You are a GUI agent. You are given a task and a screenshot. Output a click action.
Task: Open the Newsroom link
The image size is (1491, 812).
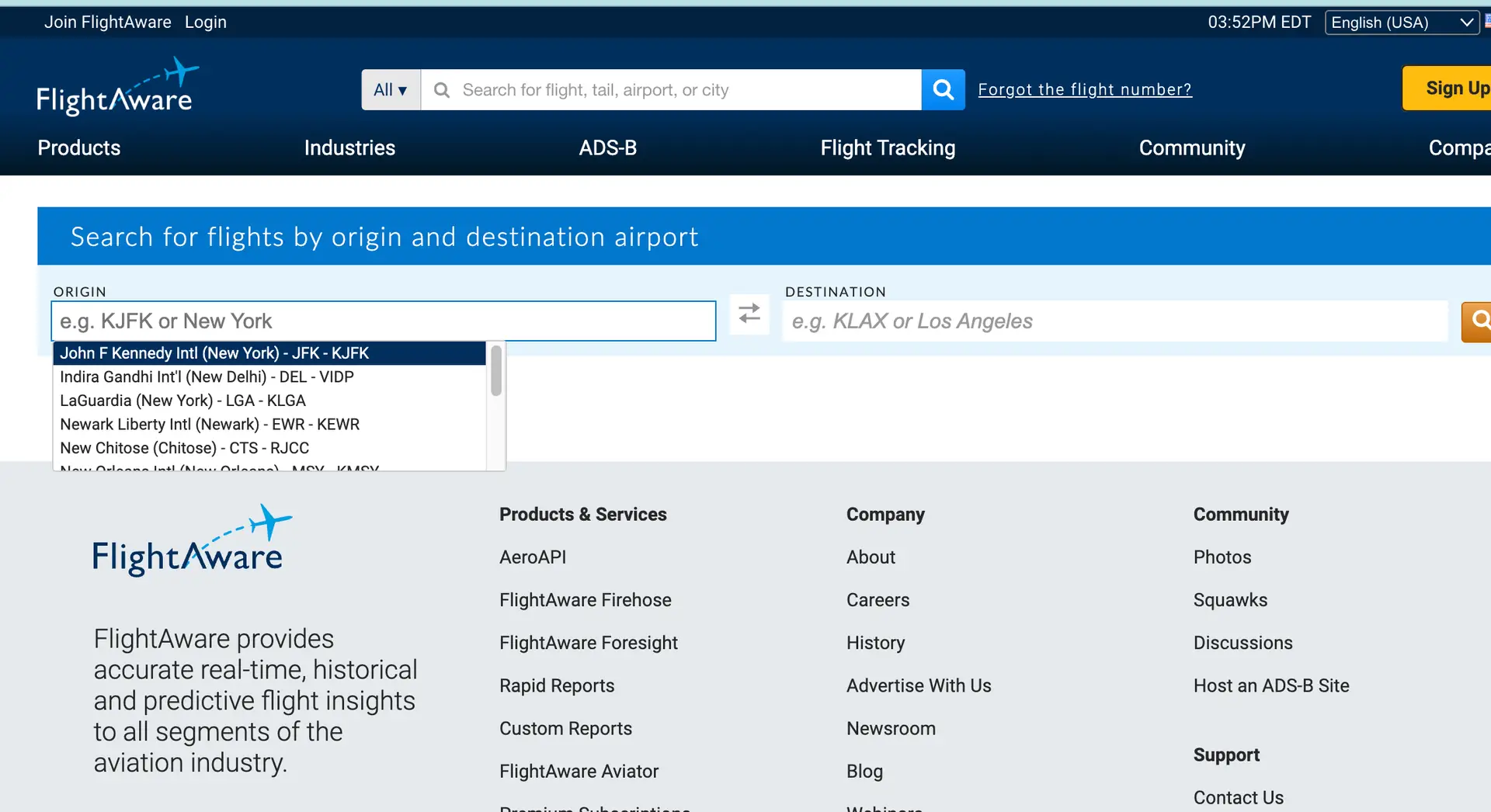891,728
